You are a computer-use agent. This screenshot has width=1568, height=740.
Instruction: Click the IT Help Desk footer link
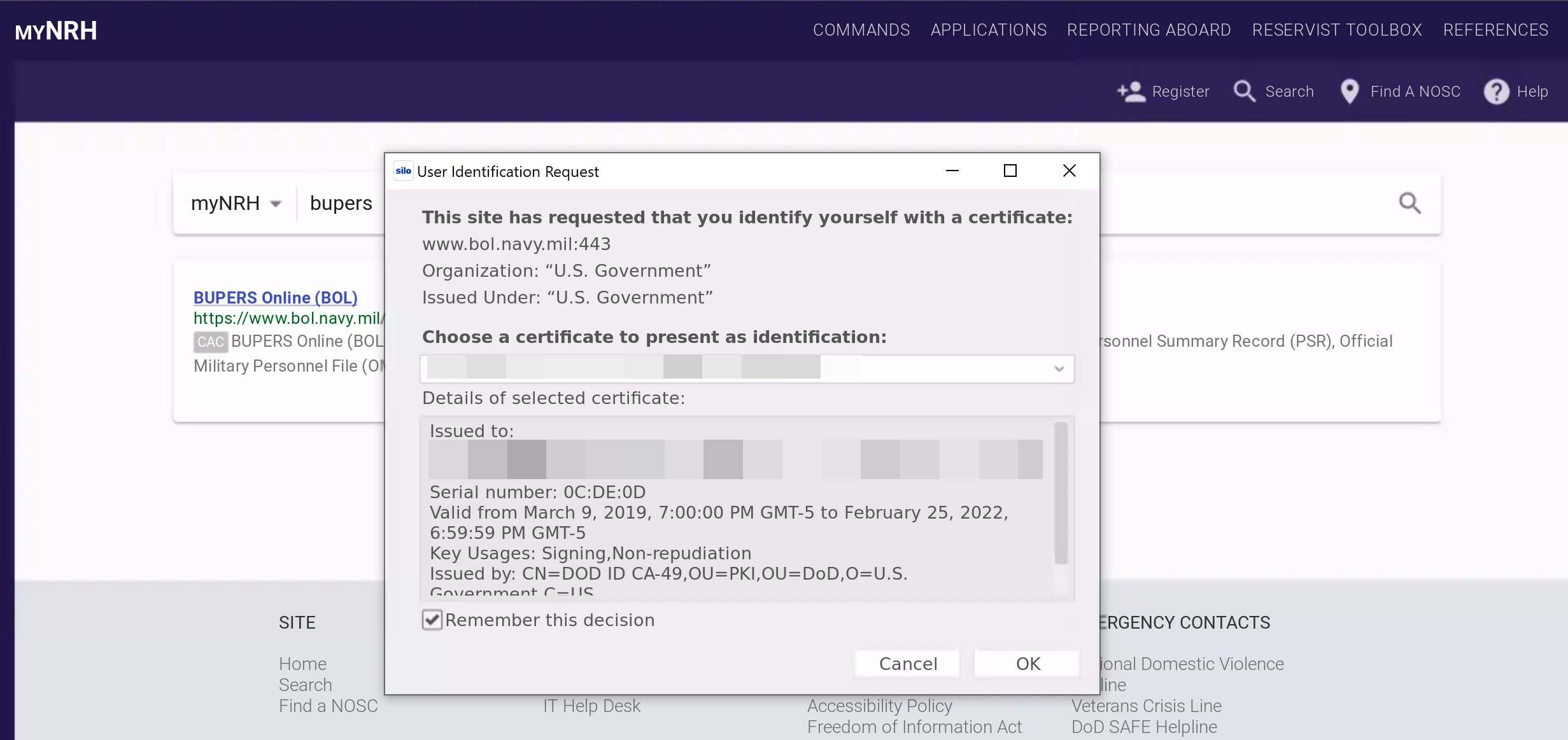tap(591, 706)
